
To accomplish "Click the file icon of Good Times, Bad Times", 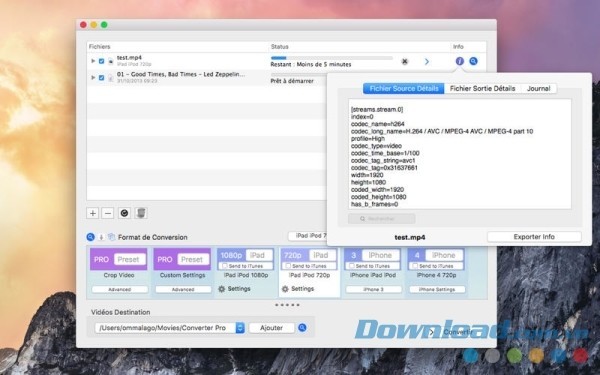I will pyautogui.click(x=111, y=78).
